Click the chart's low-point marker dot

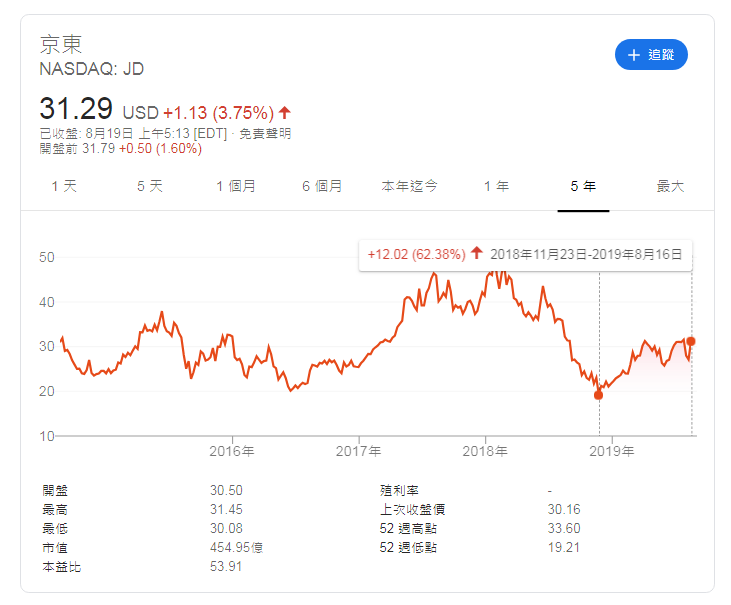(599, 395)
